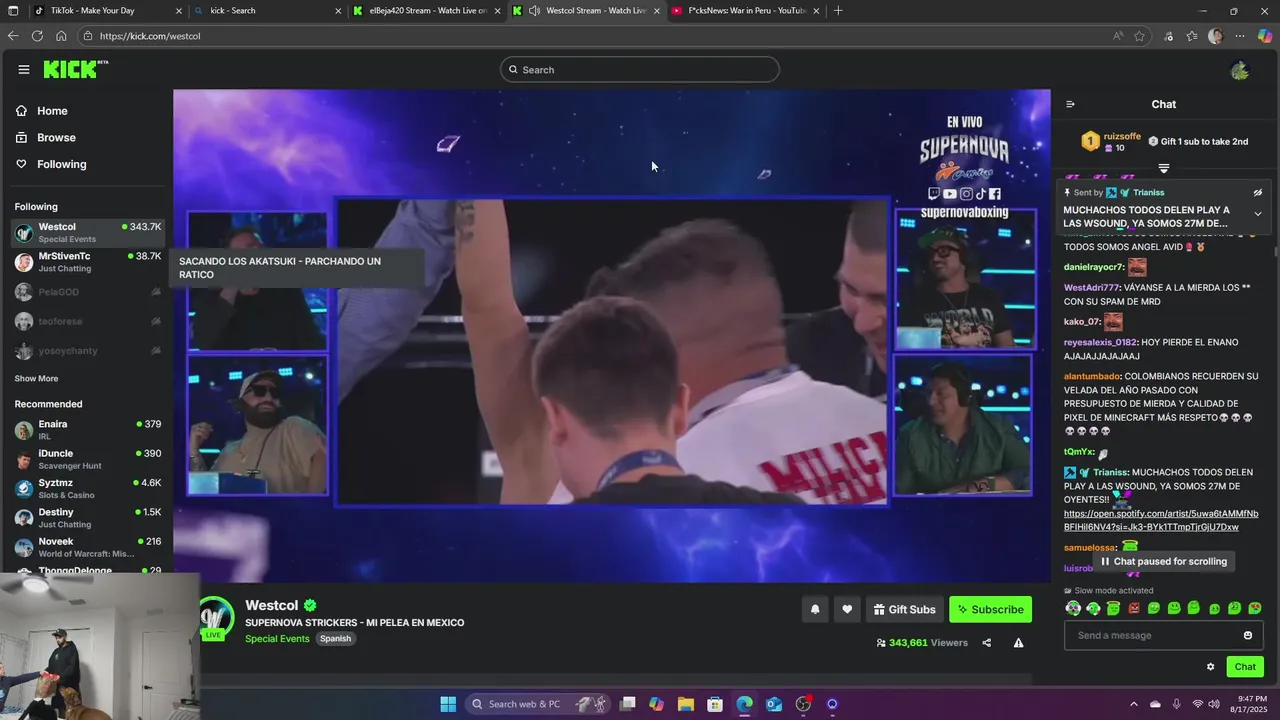Go back in the browser
This screenshot has height=720, width=1280.
13,36
